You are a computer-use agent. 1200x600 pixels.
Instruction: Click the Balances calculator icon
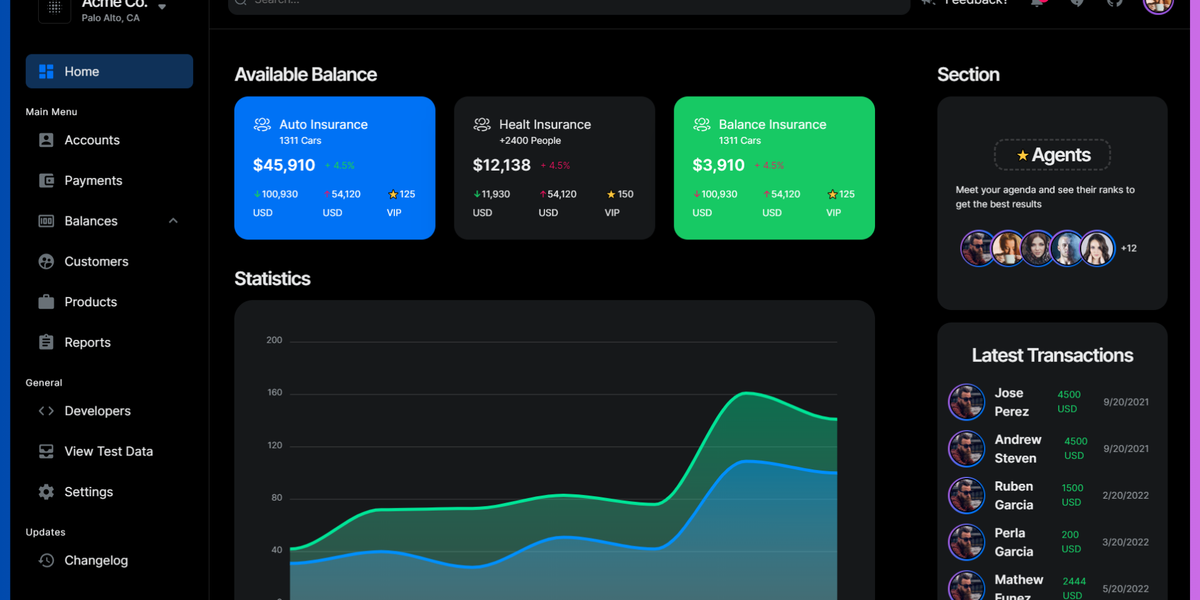(x=46, y=220)
